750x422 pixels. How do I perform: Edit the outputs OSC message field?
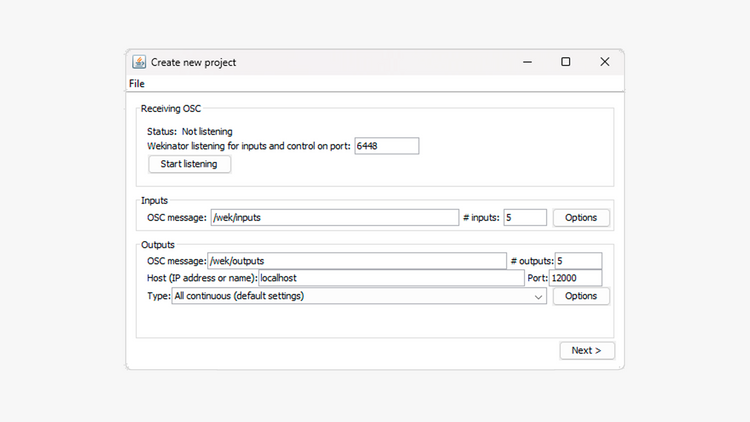356,260
